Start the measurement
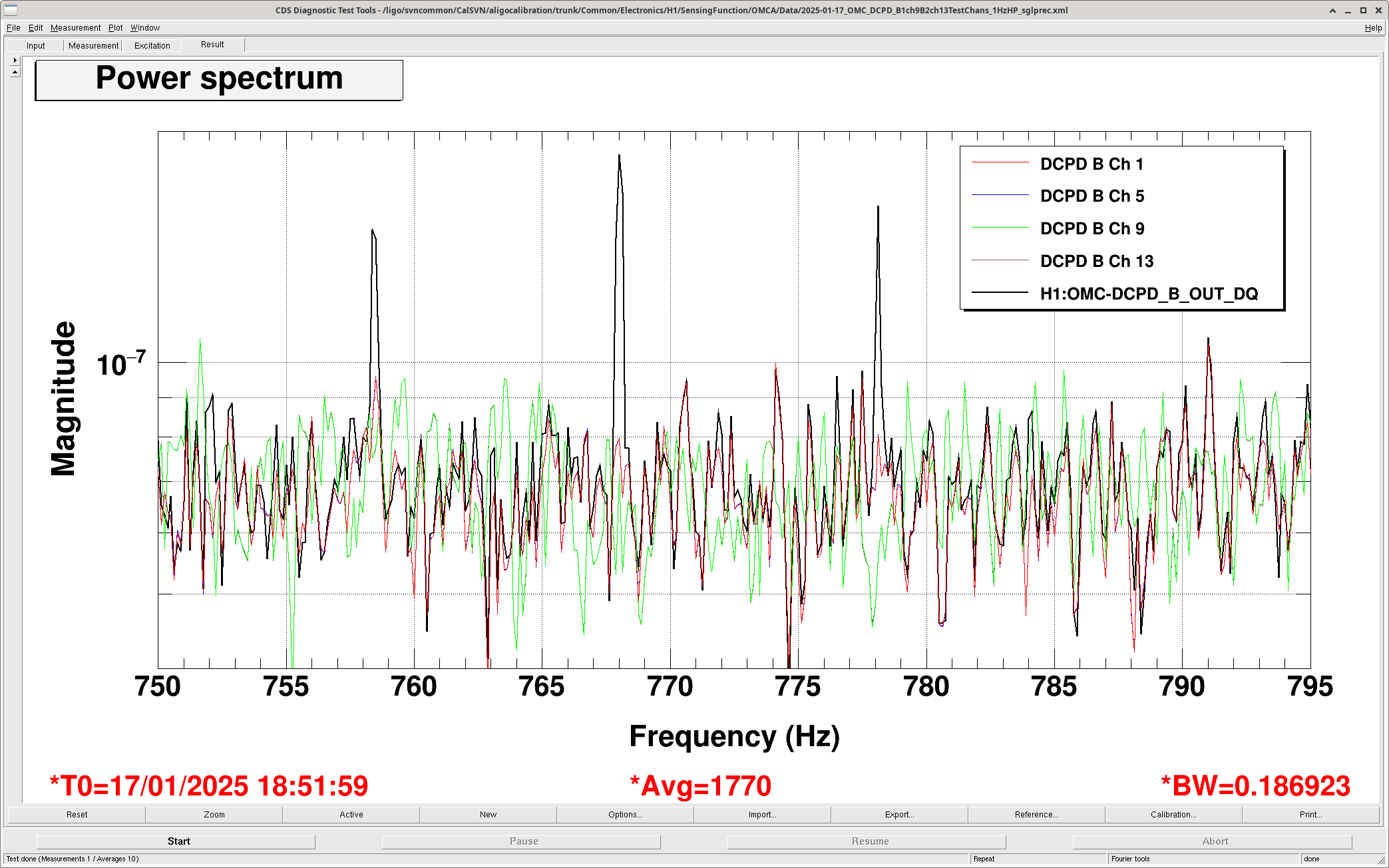This screenshot has width=1389, height=868. coord(176,841)
